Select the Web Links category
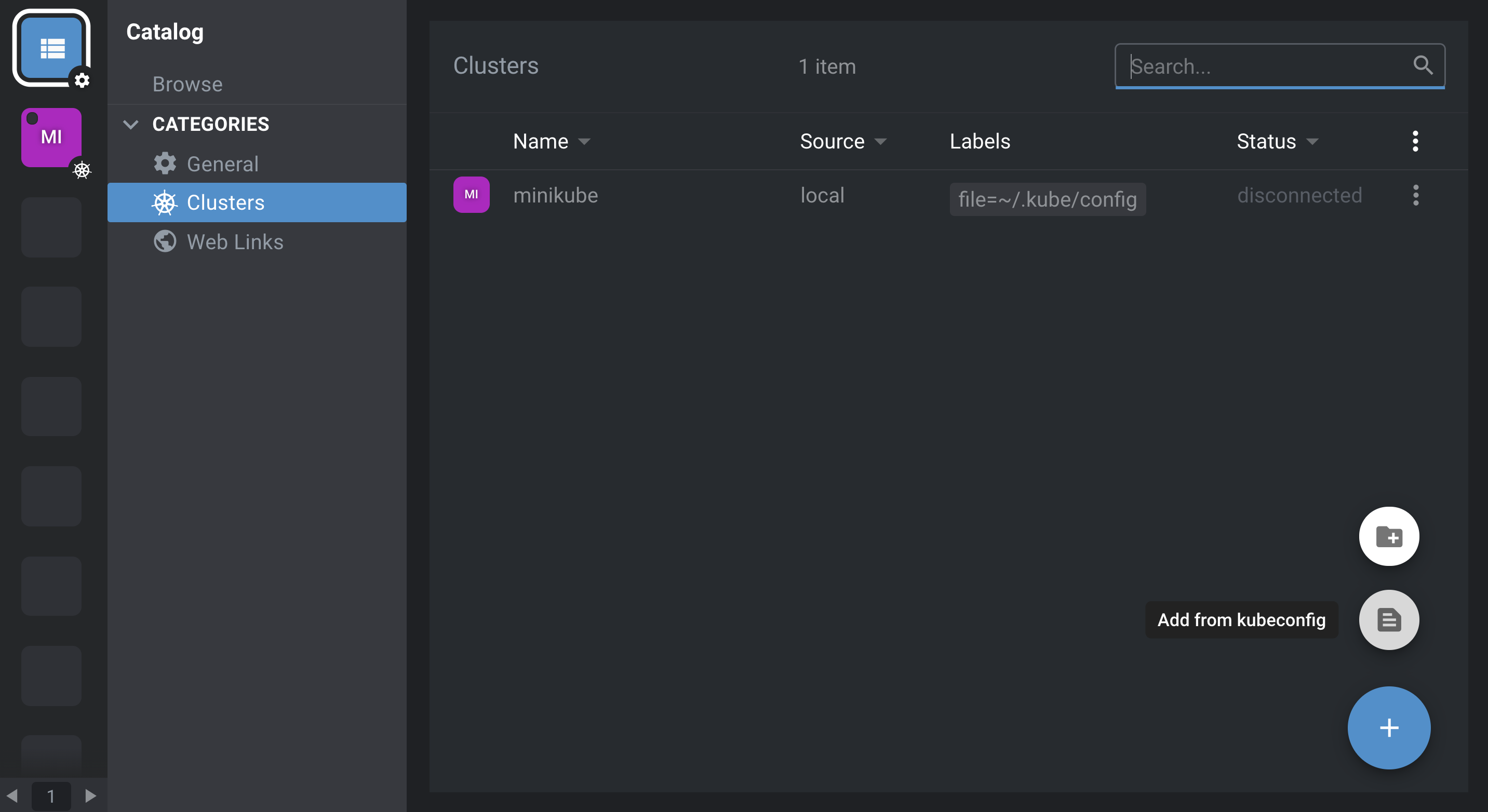The image size is (1488, 812). (235, 241)
